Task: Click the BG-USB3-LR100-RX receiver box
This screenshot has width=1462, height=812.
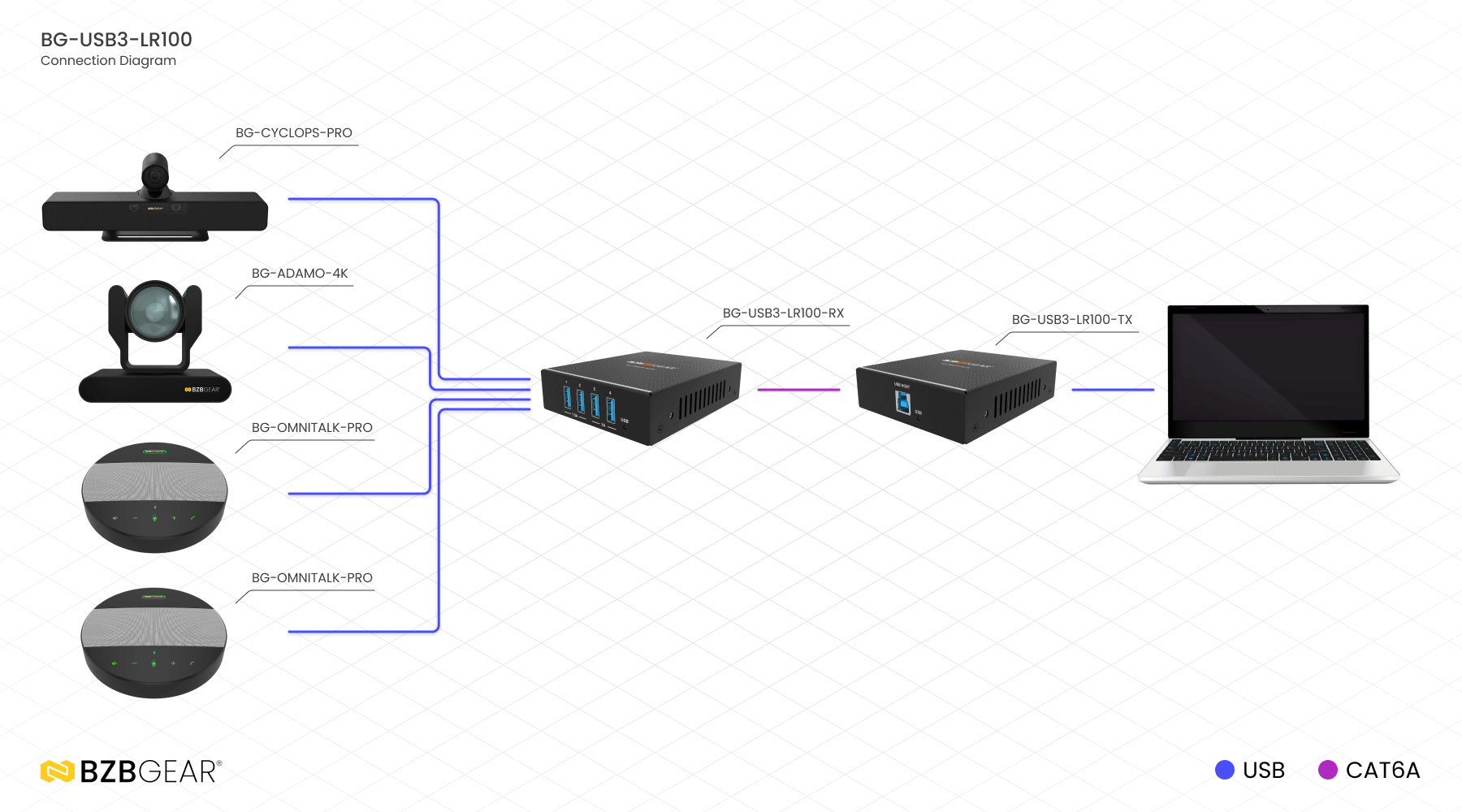Action: 641,397
